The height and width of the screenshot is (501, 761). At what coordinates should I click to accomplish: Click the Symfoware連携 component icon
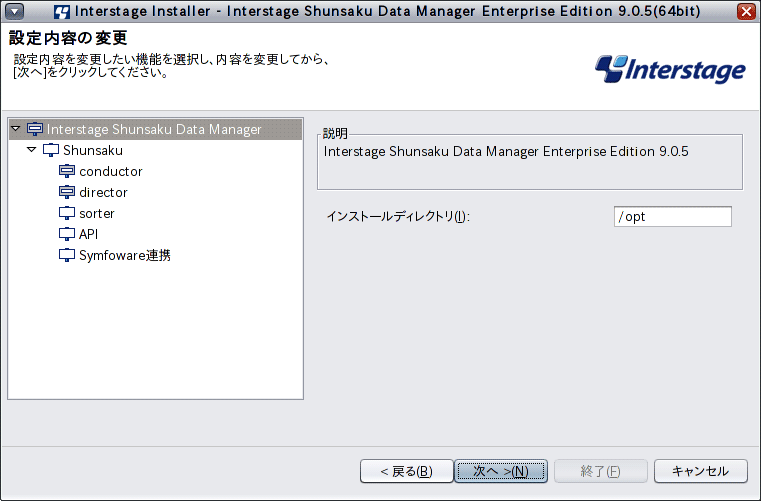67,255
